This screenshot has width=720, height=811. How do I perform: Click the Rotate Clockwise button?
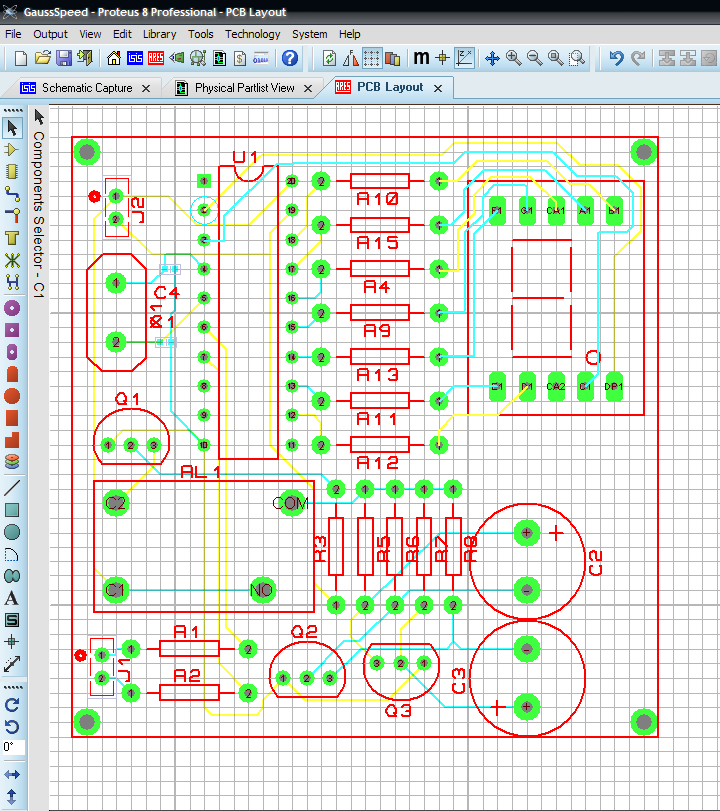pos(13,704)
